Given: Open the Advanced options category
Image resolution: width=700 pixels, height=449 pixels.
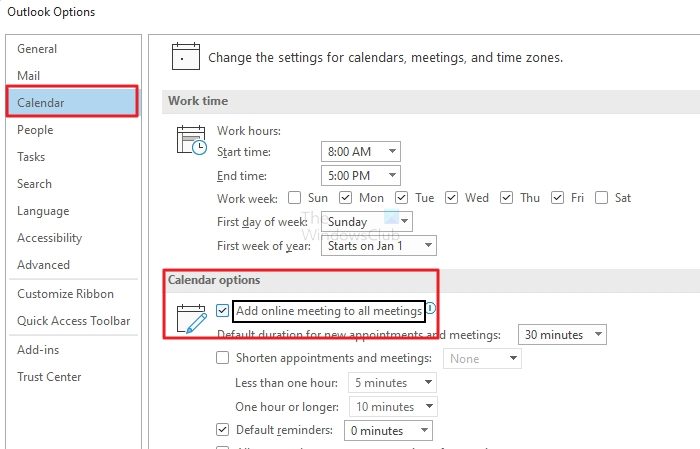Looking at the screenshot, I should click(x=44, y=265).
